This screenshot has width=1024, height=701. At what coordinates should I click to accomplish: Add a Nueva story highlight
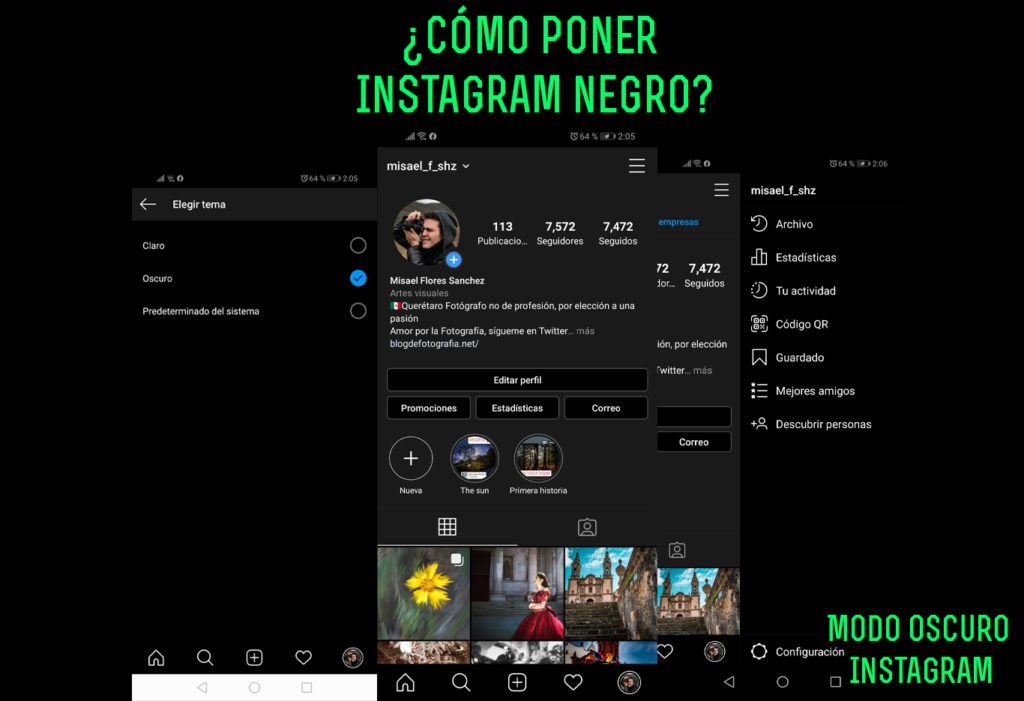click(x=411, y=459)
